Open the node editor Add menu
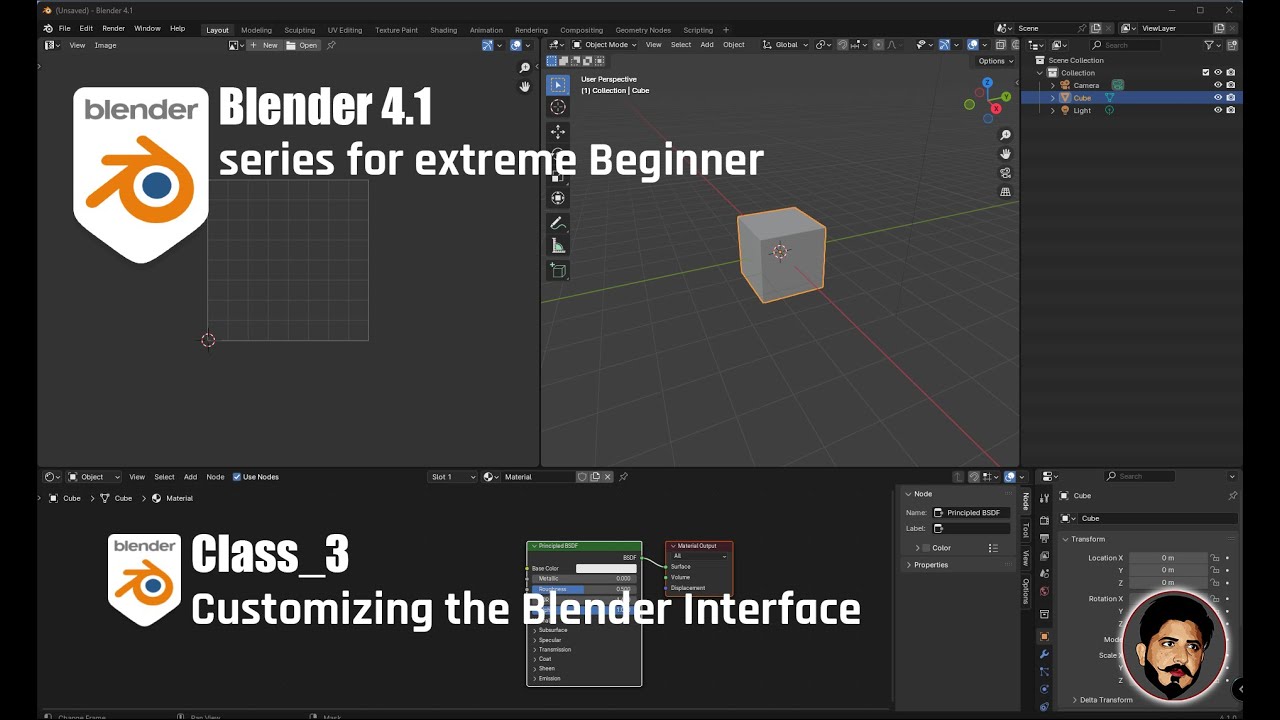Screen dimensions: 1280x720 point(190,477)
